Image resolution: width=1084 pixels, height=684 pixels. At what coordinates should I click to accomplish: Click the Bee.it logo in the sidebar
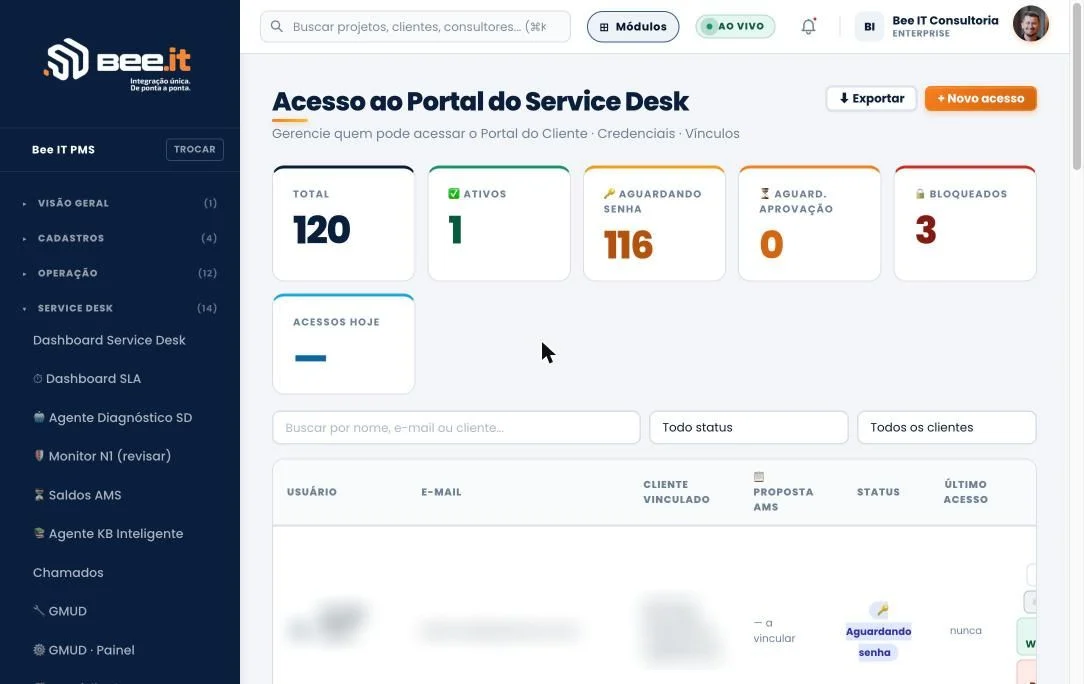(x=117, y=64)
